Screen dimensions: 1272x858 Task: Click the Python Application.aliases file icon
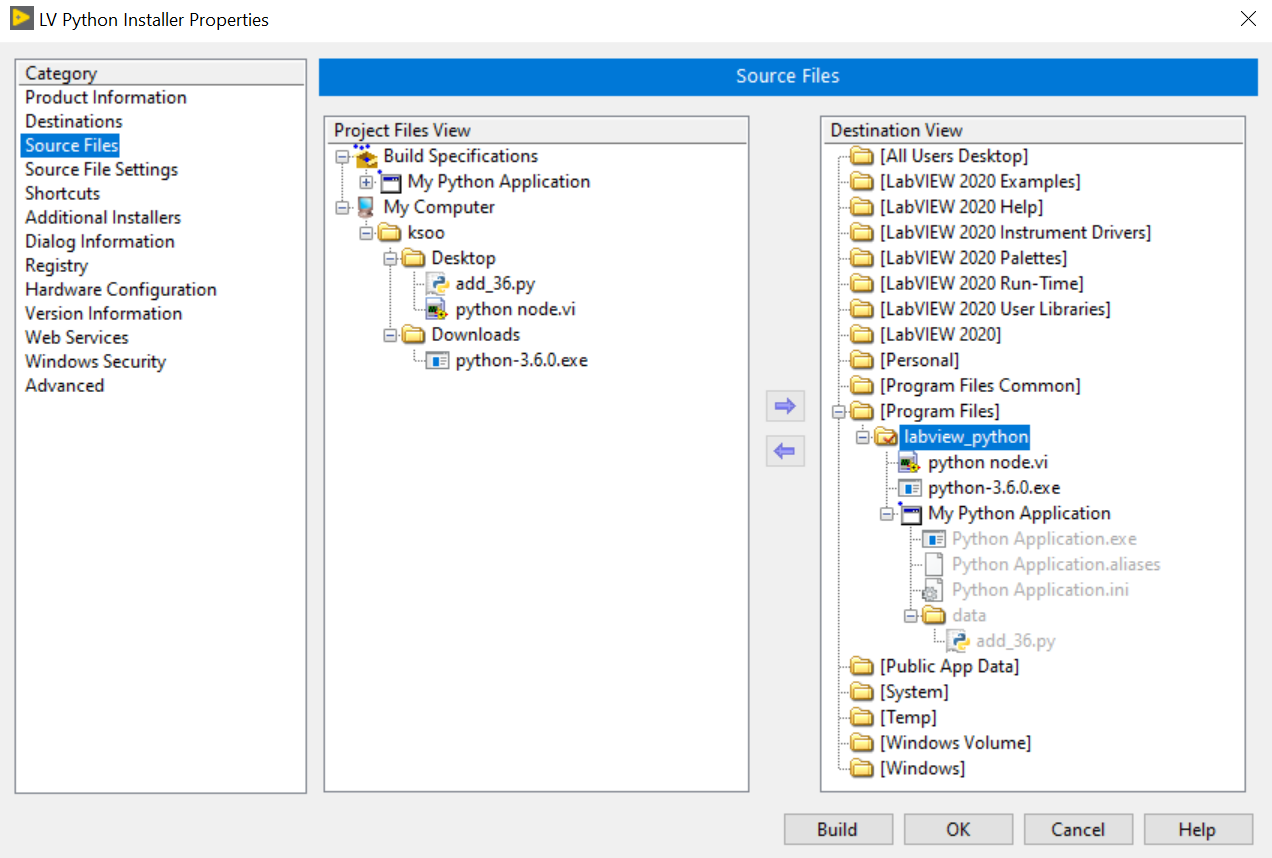click(933, 564)
